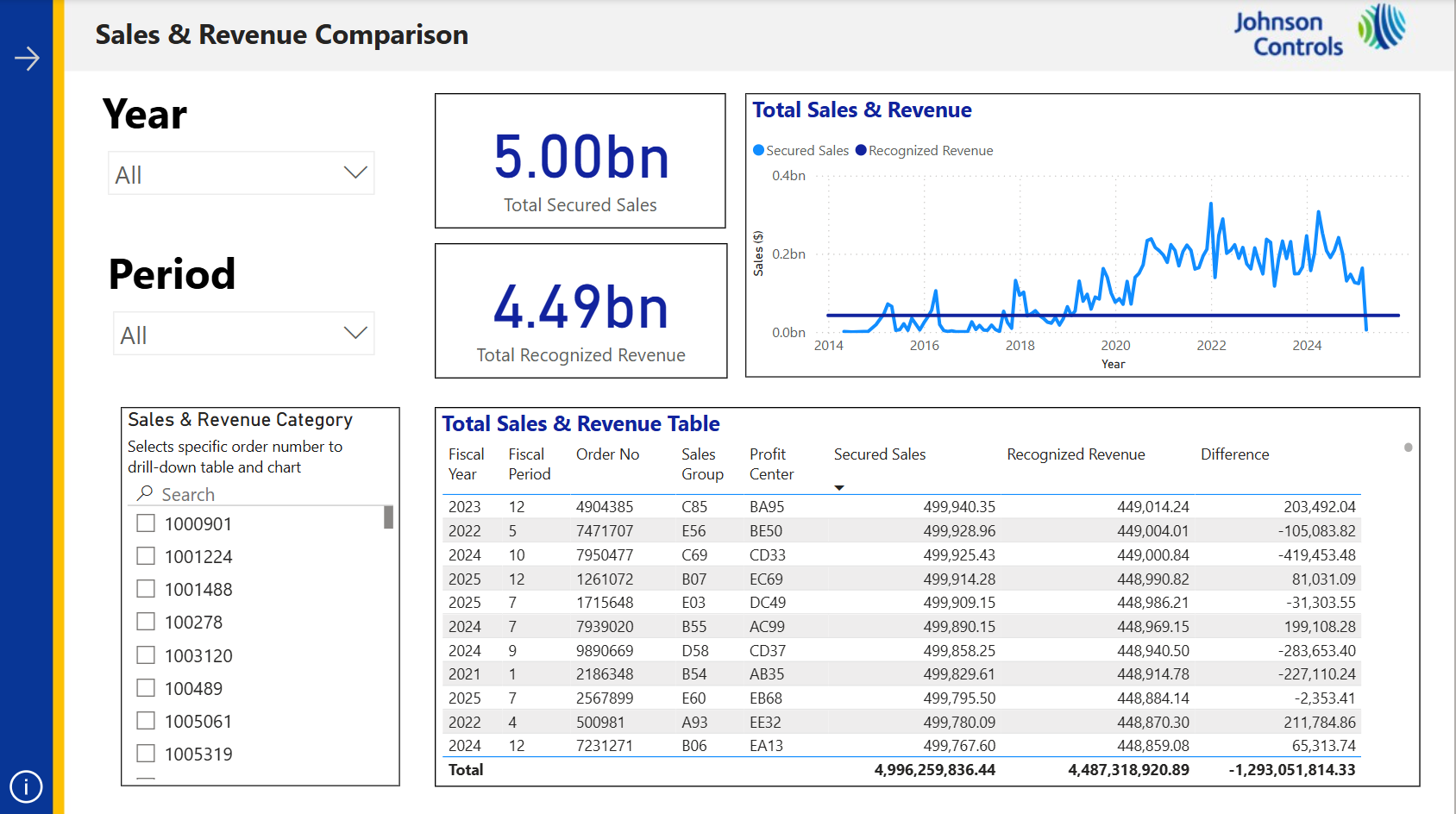
Task: Tick the checkbox next to 1001488
Action: pyautogui.click(x=146, y=589)
